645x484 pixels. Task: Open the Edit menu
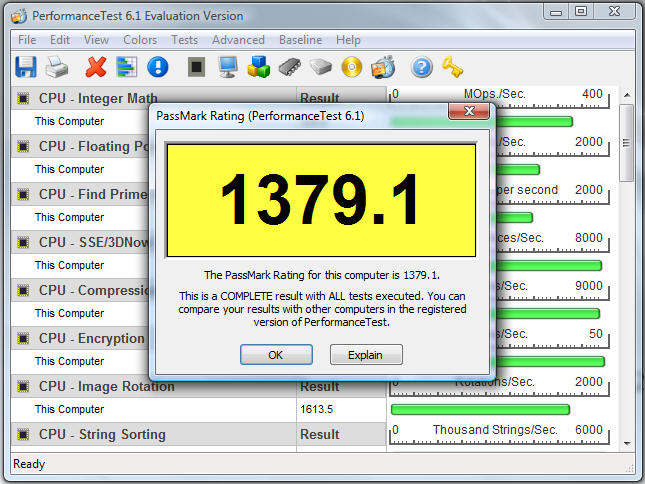pyautogui.click(x=60, y=40)
